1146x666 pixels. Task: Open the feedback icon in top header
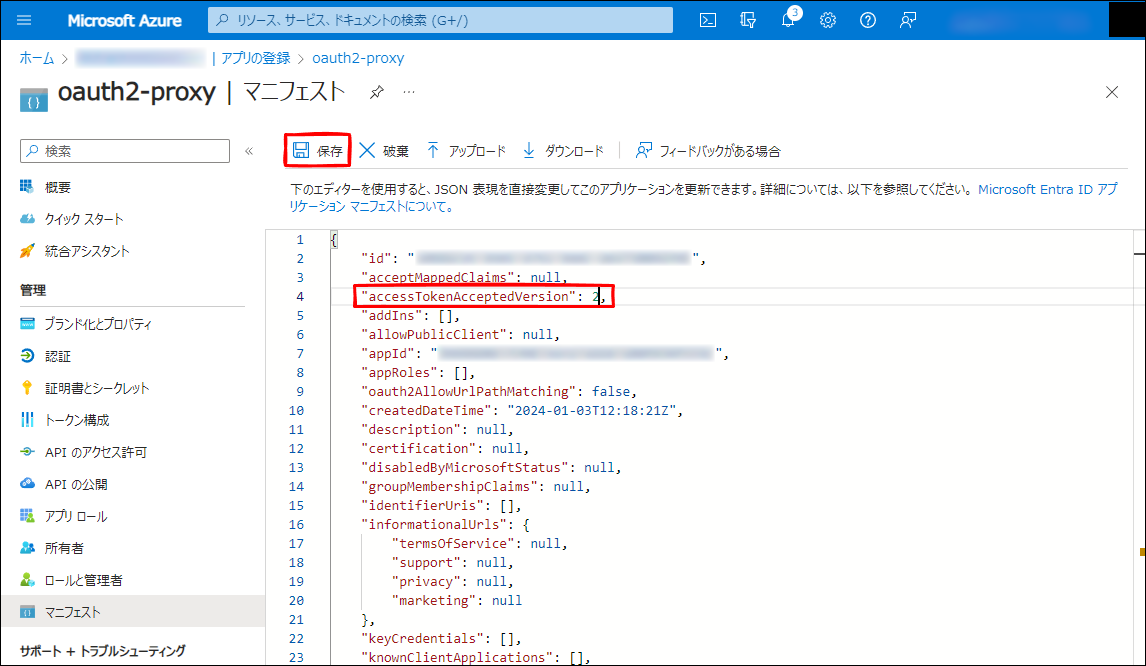[x=908, y=20]
